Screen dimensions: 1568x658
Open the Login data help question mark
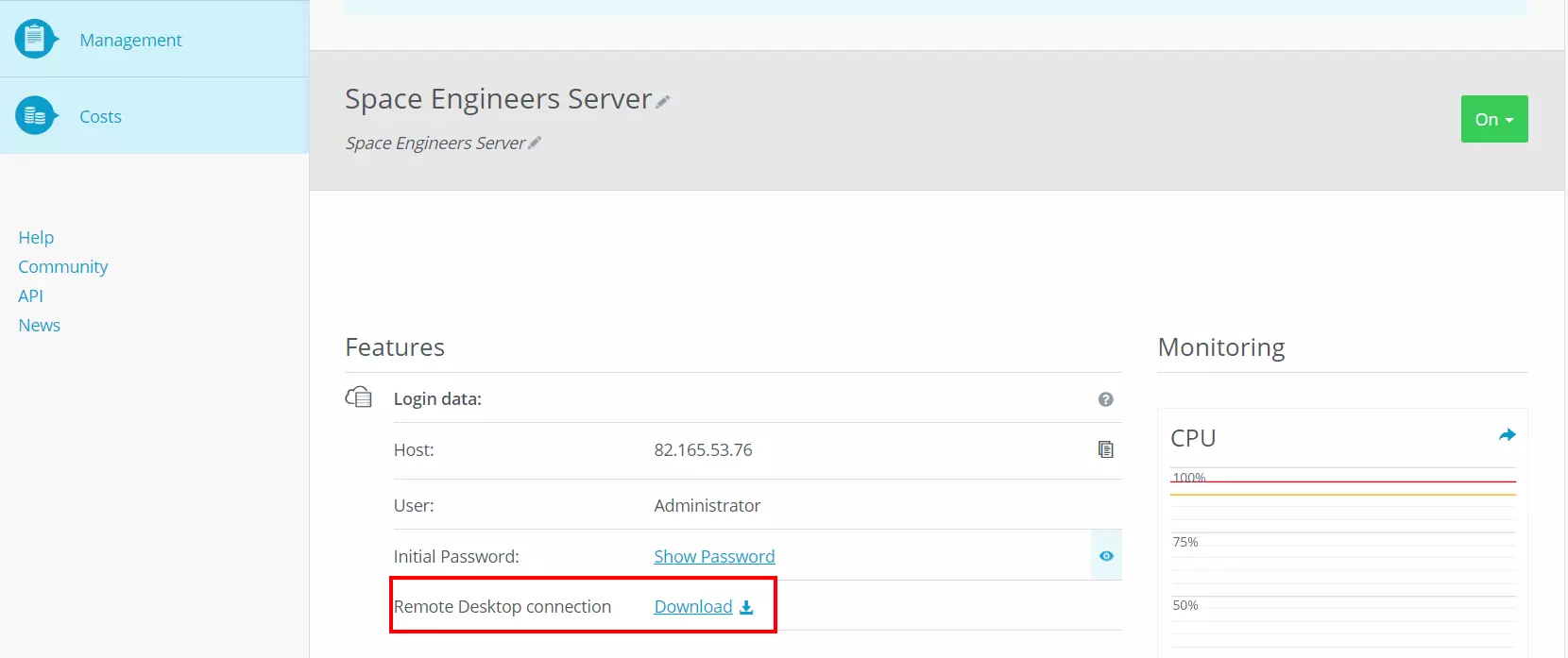click(1106, 399)
